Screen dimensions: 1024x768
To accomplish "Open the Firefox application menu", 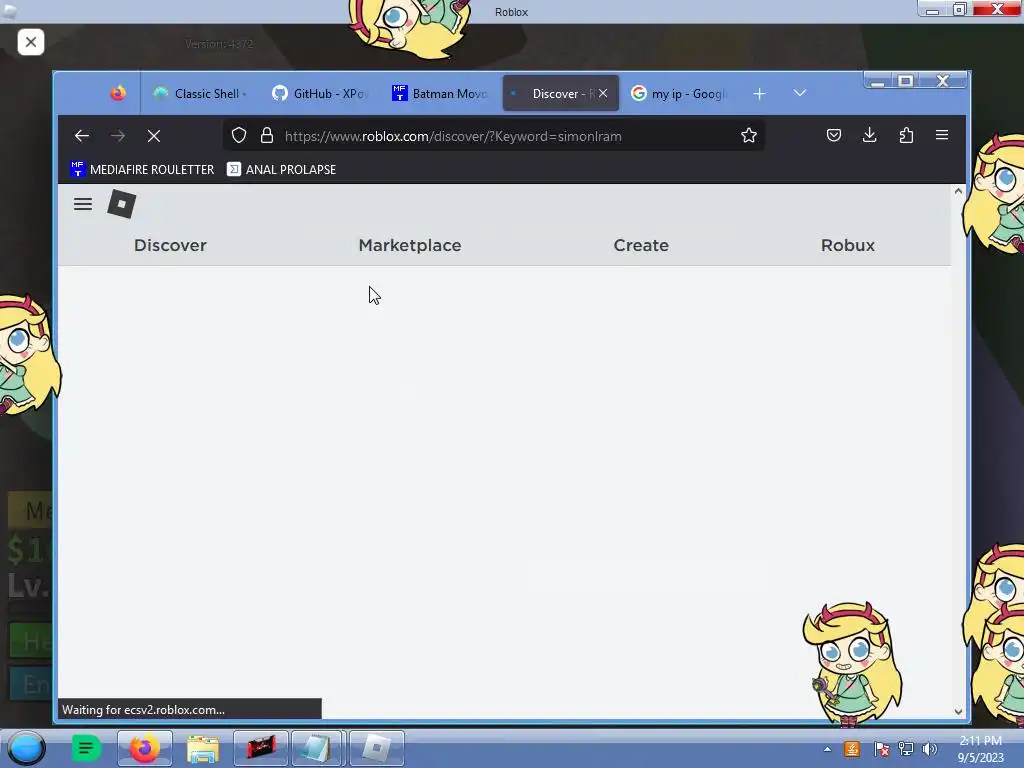I will point(942,135).
